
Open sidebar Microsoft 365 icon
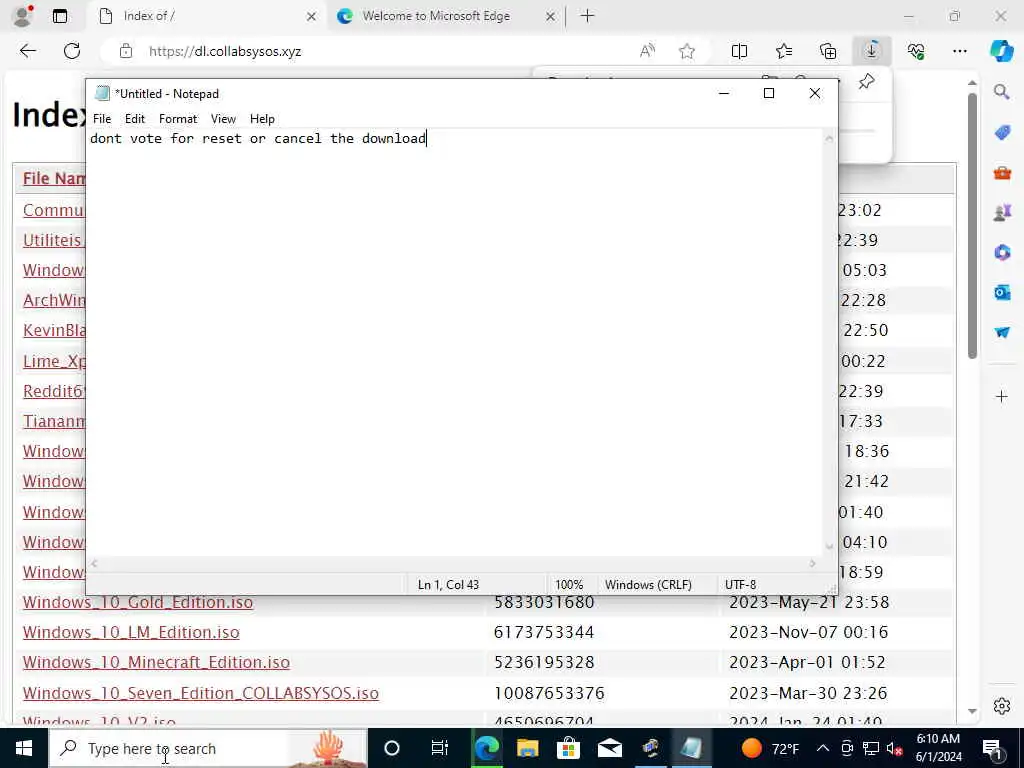click(1002, 252)
